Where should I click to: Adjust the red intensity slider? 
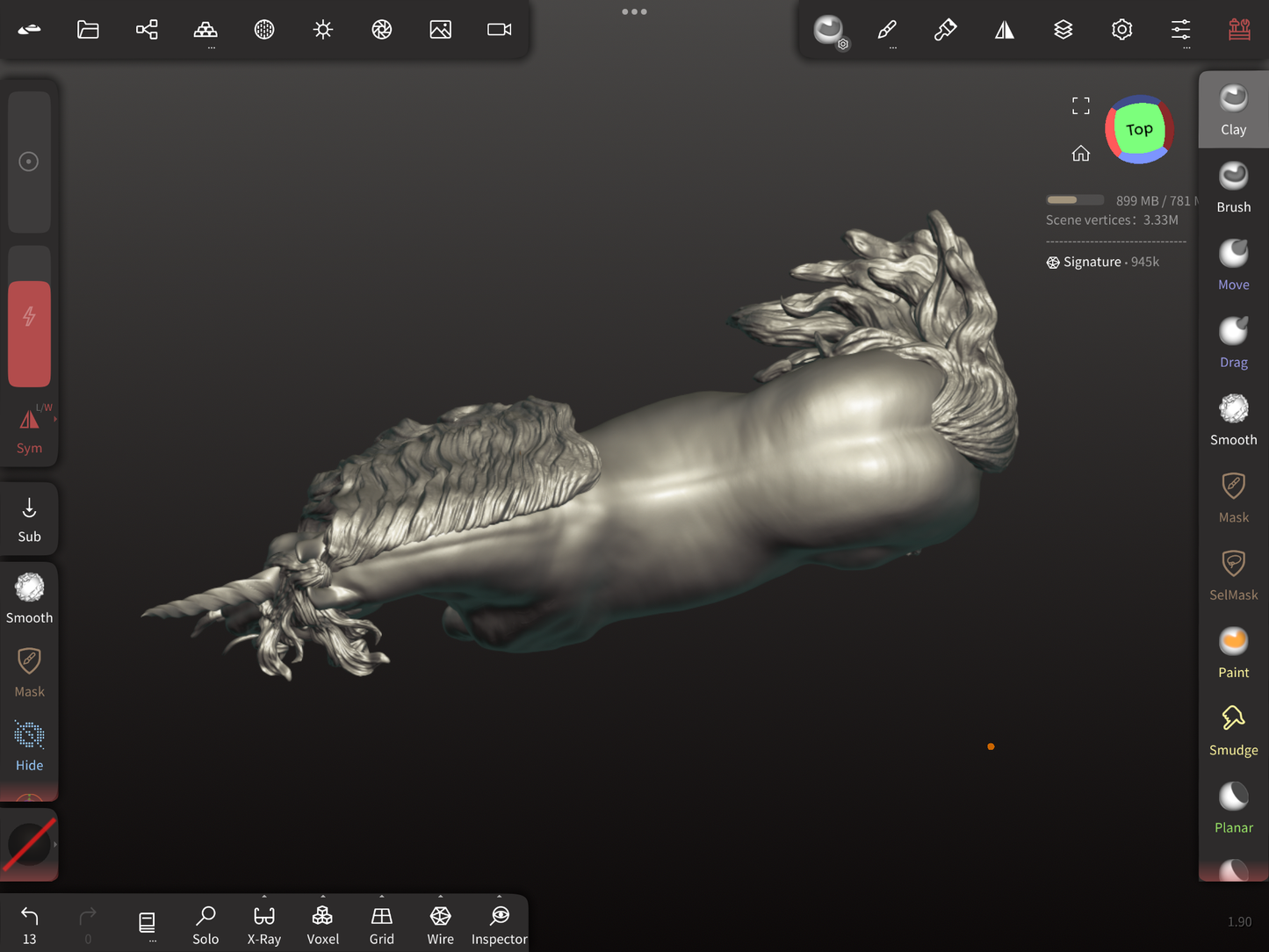29,333
